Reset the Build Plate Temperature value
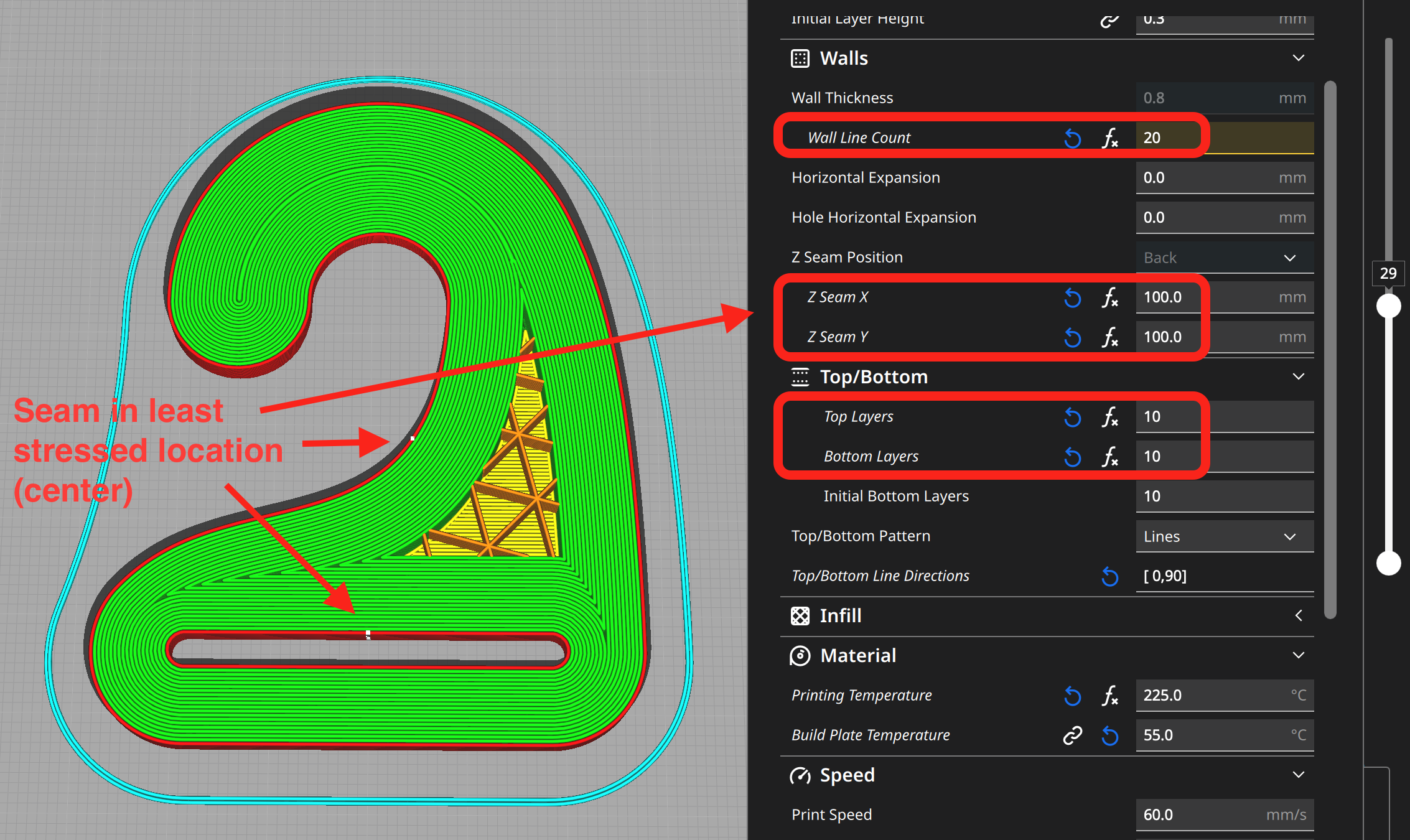This screenshot has height=840, width=1410. (1110, 735)
